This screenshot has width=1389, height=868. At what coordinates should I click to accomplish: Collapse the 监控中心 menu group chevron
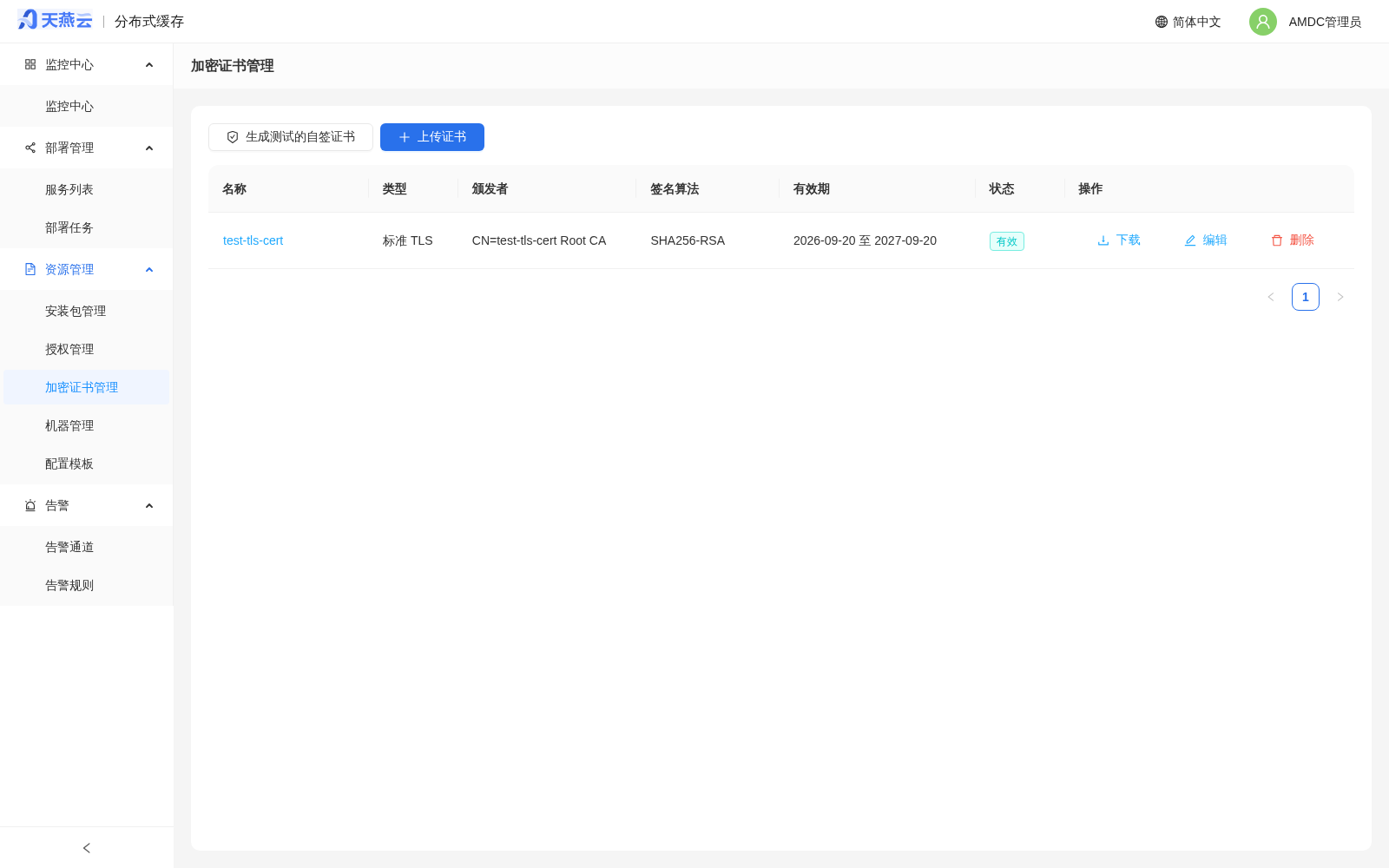(149, 65)
